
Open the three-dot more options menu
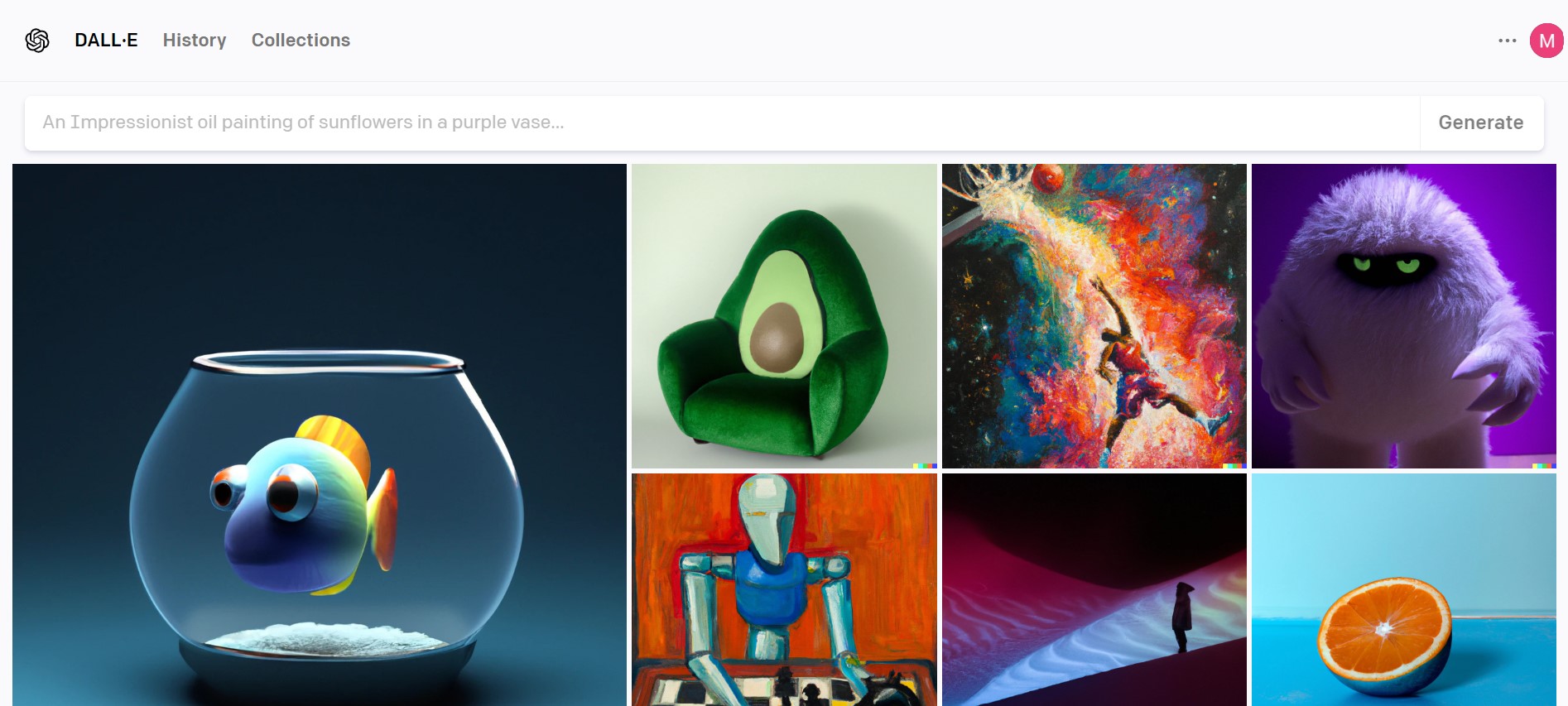point(1507,41)
